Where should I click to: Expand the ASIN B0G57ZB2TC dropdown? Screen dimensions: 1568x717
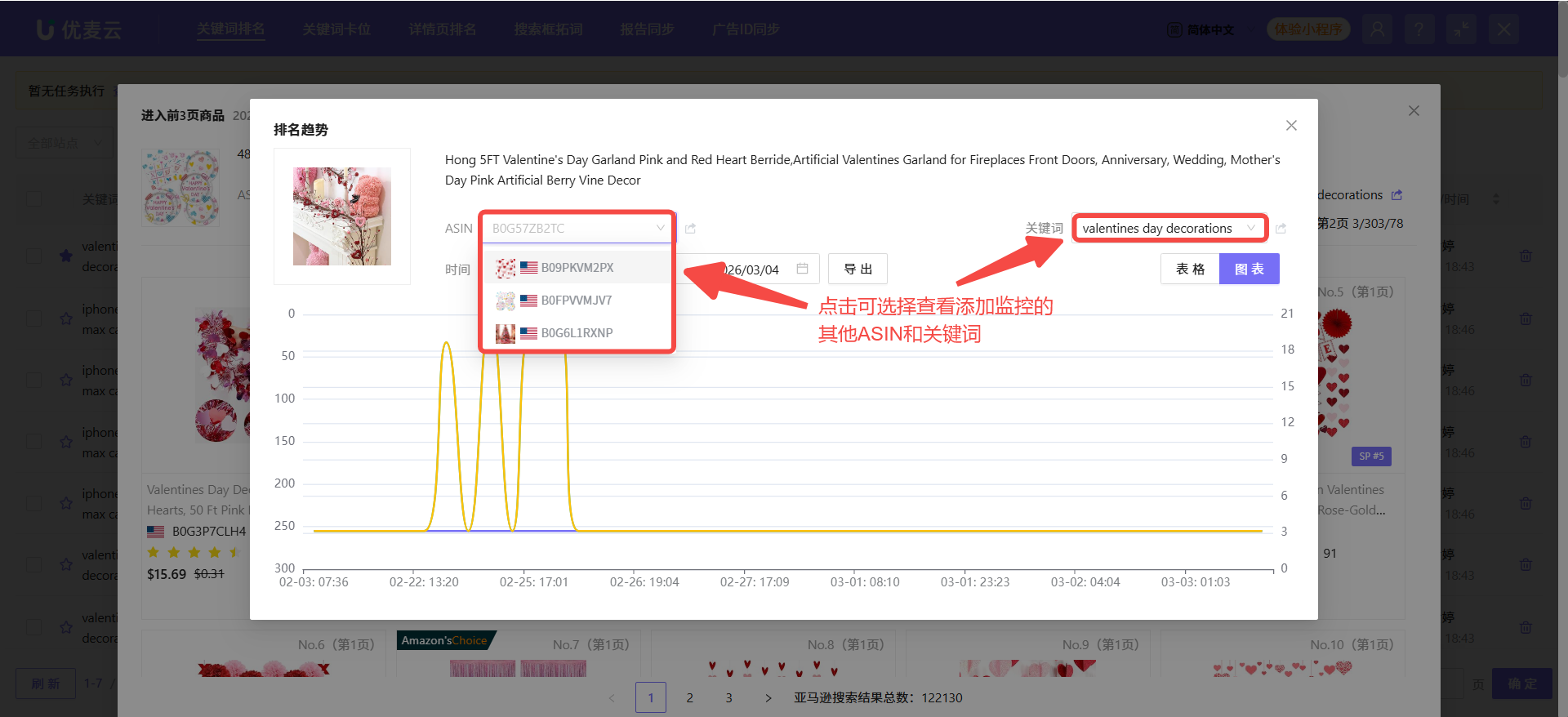[577, 228]
